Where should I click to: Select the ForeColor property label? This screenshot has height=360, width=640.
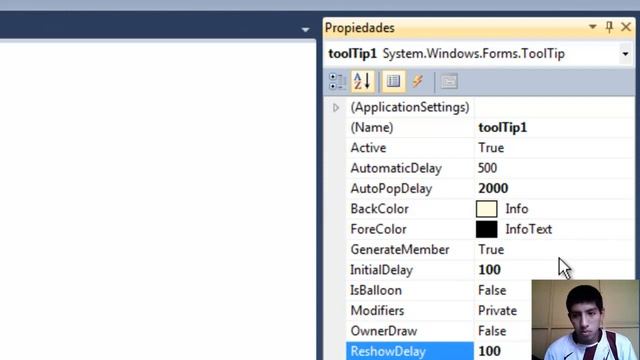(x=378, y=229)
